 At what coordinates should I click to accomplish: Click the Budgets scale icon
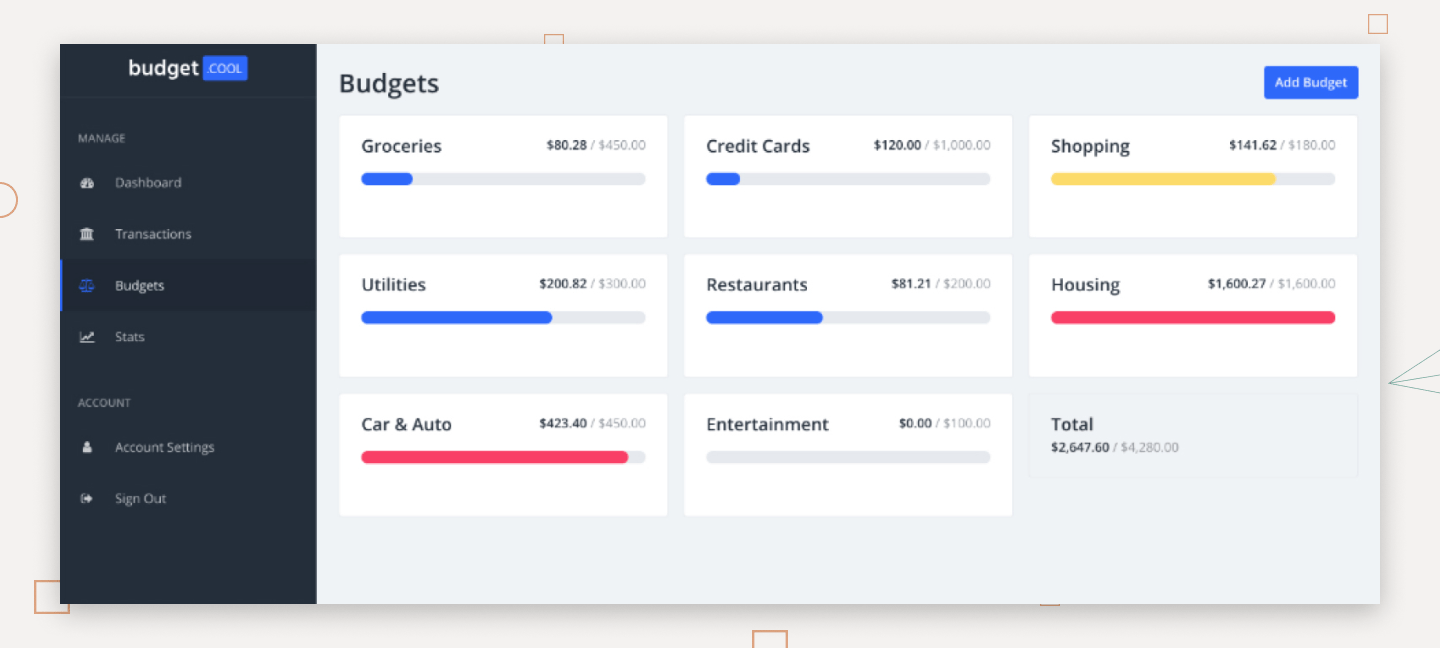click(x=87, y=286)
